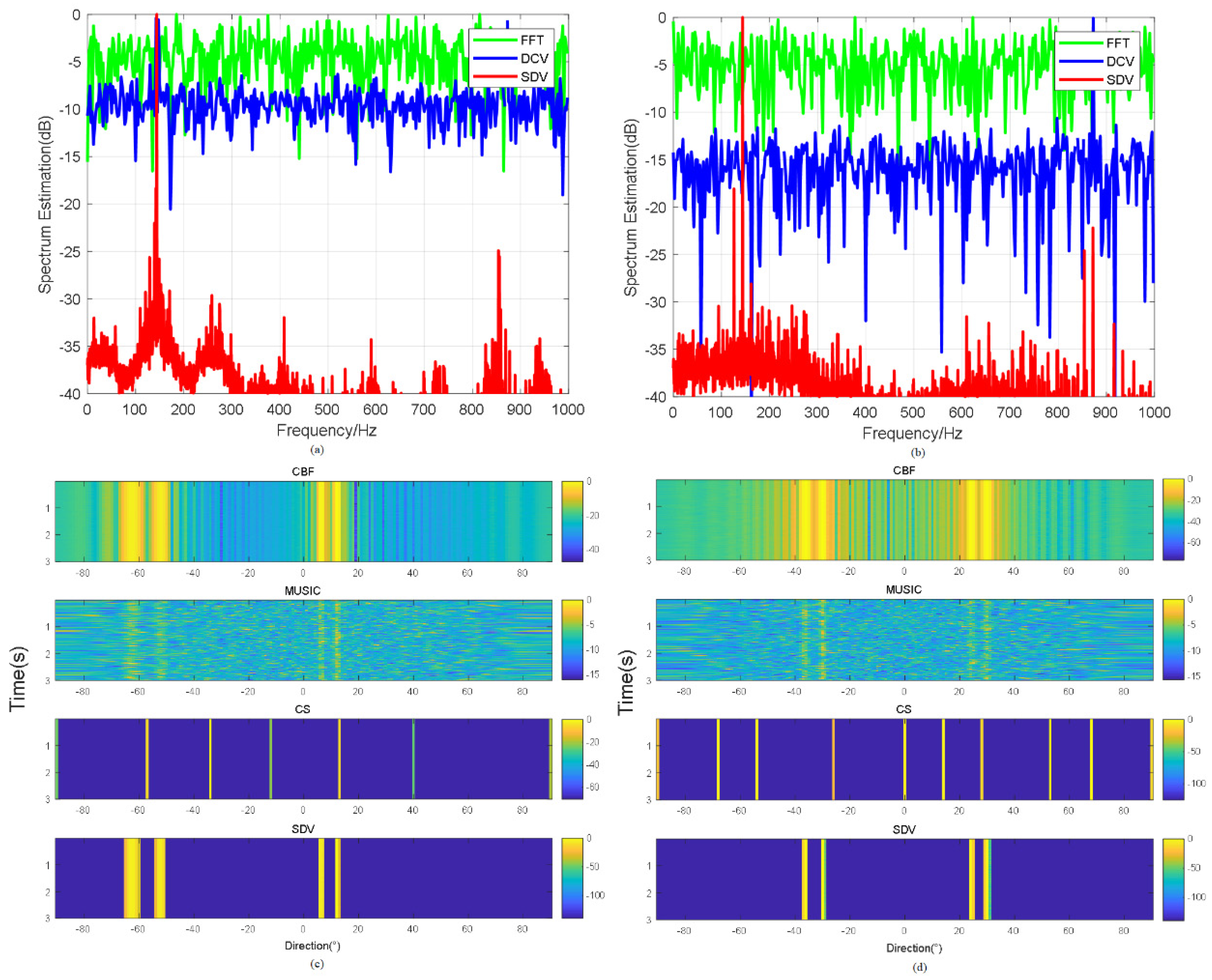Viewport: 1212px width, 980px height.
Task: Click the CBF title above left heatmap
Action: (303, 471)
